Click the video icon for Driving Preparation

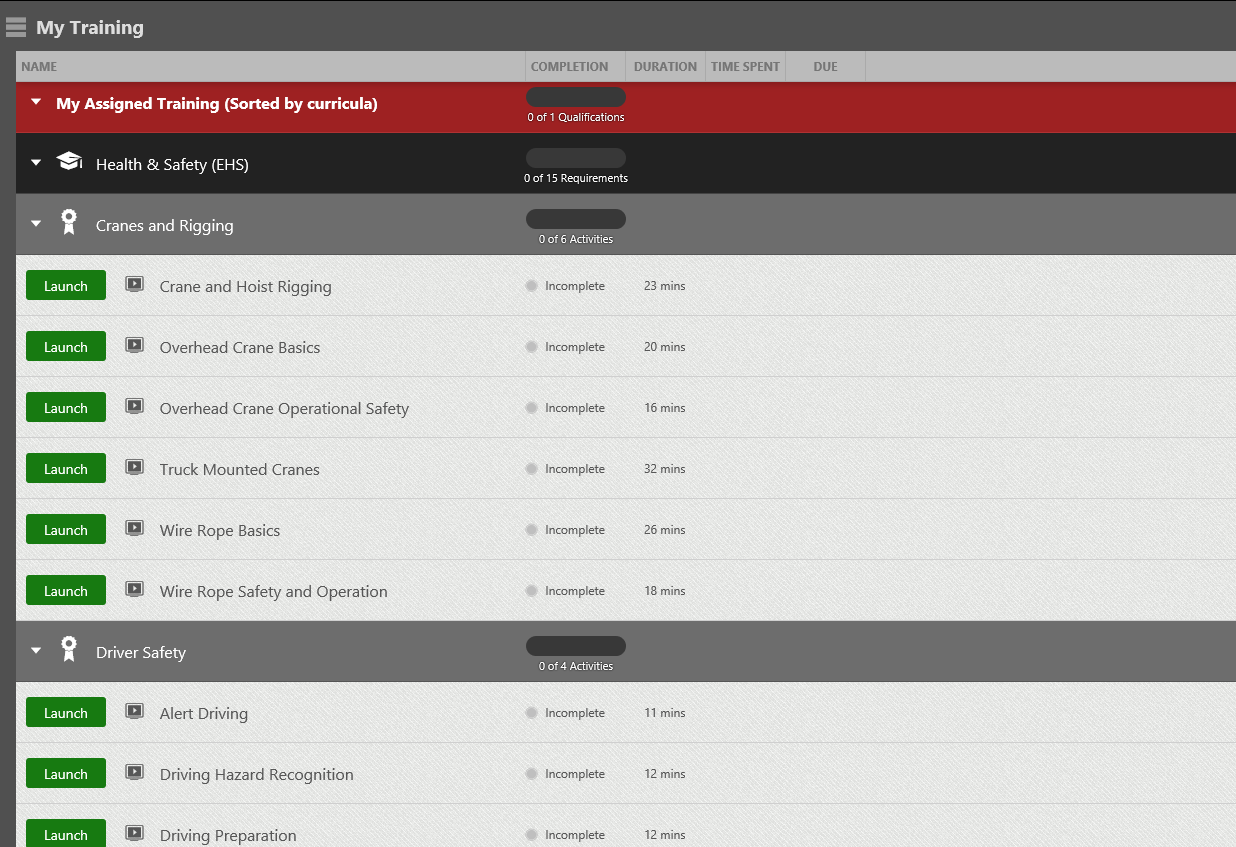pyautogui.click(x=135, y=834)
